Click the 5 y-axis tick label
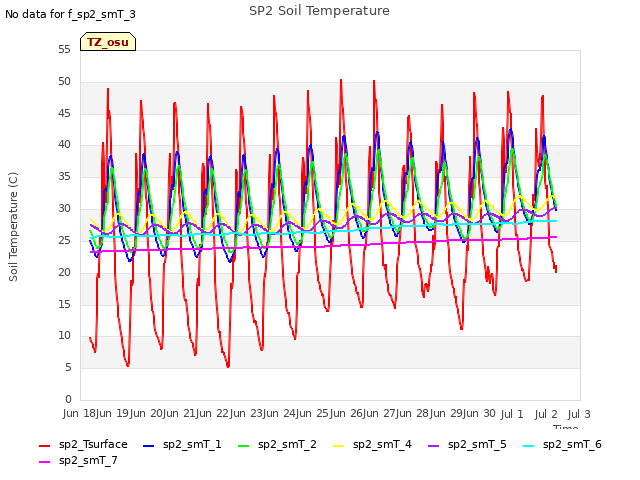640x480 pixels. coord(68,367)
